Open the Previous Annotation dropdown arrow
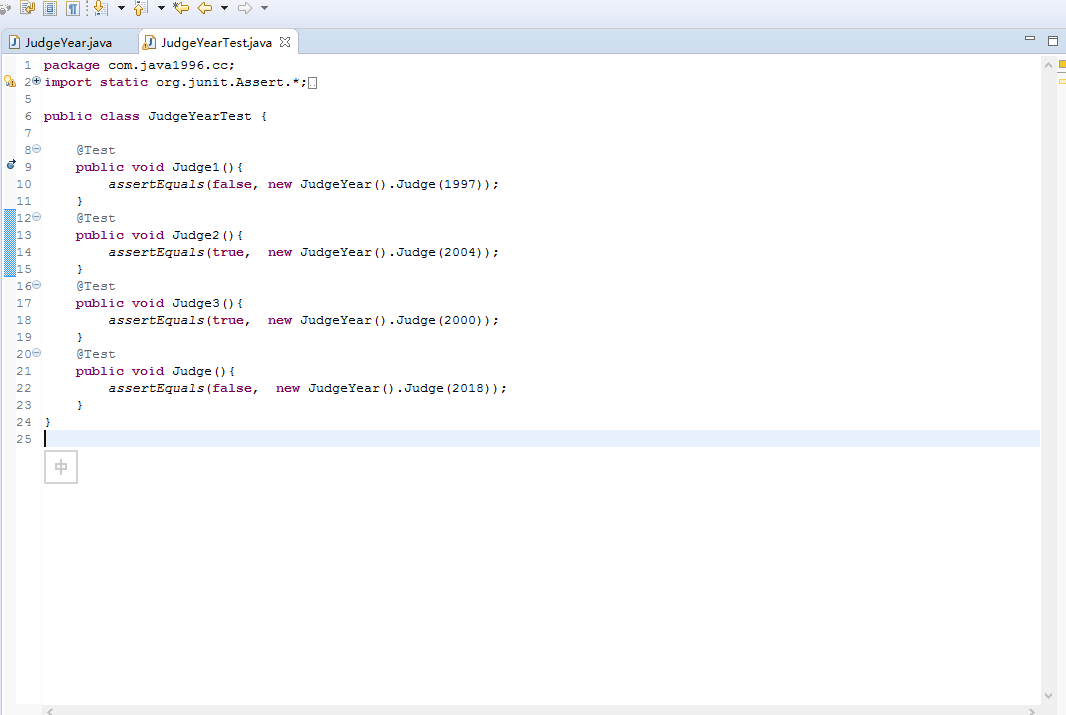Image resolution: width=1066 pixels, height=715 pixels. click(161, 8)
